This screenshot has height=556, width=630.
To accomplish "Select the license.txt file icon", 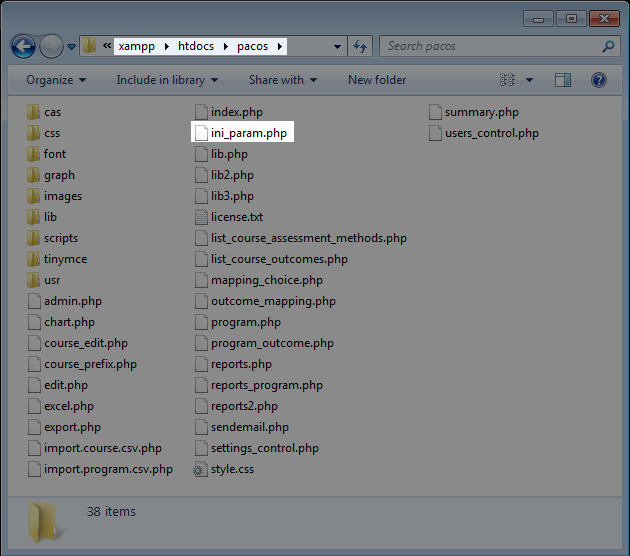I will pos(201,217).
